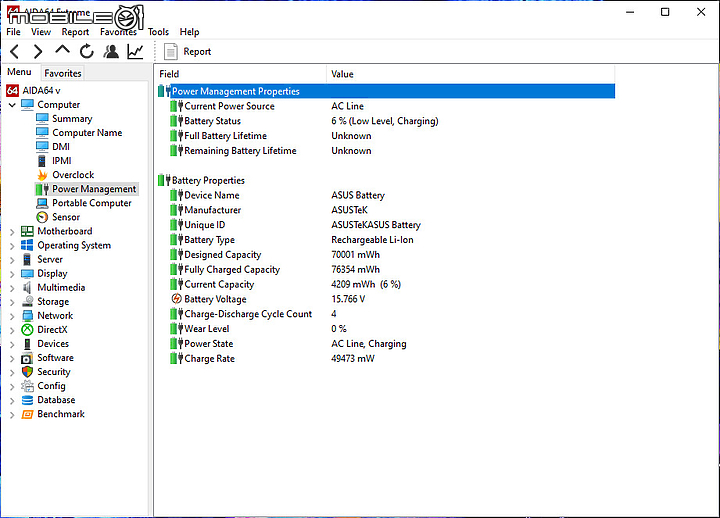720x518 pixels.
Task: Select the Database icon
Action: click(x=28, y=400)
